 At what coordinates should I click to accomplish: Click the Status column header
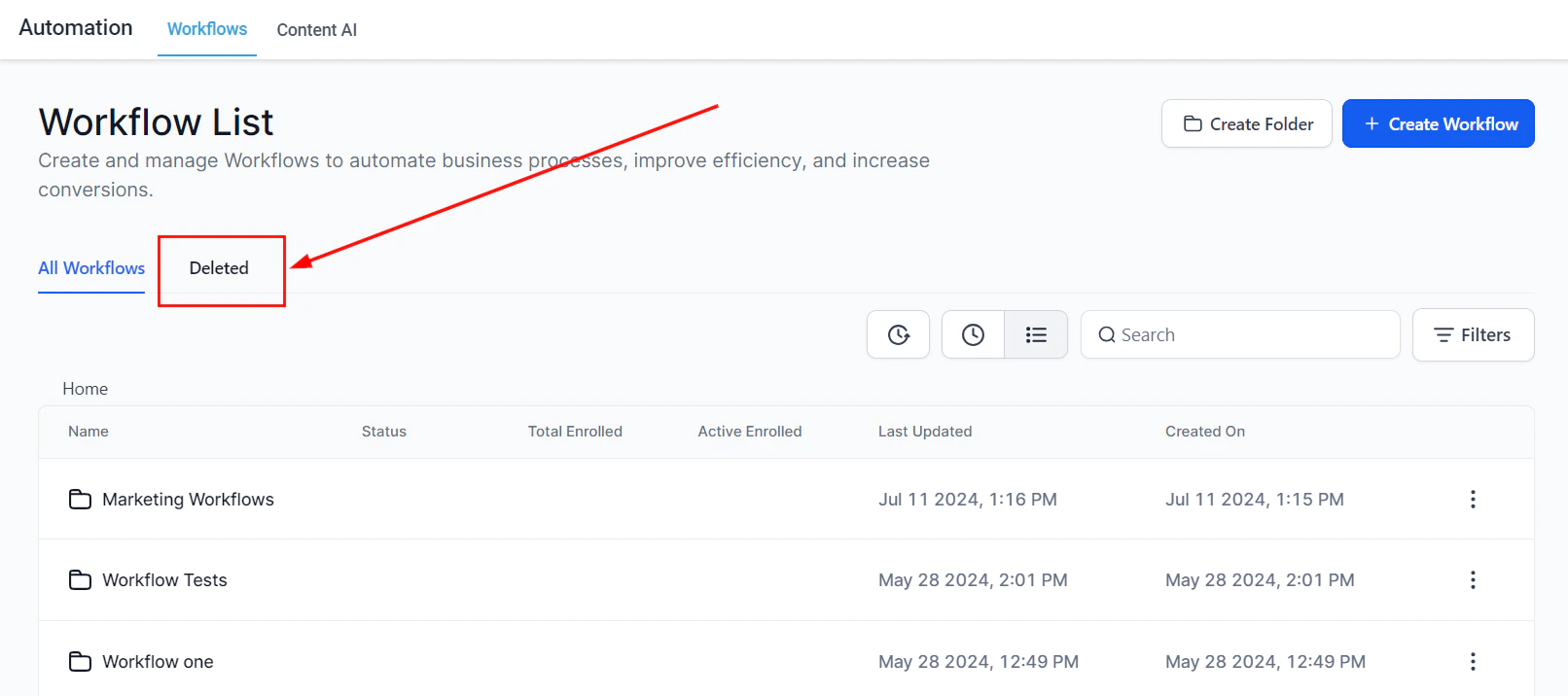384,432
